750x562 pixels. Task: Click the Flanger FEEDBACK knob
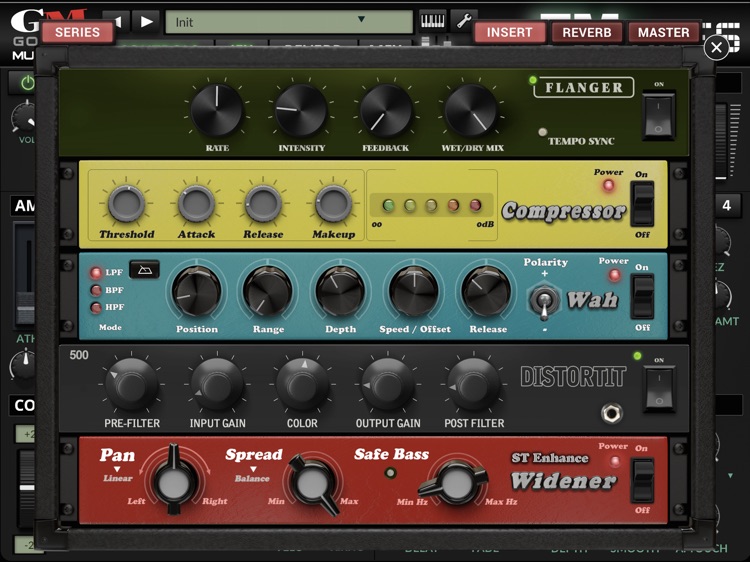click(386, 111)
